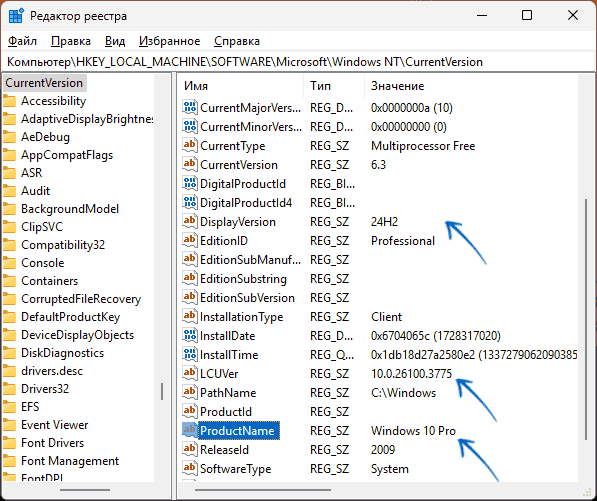Screen dimensions: 597x501
Task: Click the tree pane horizontal scrollbar
Action: pos(85,490)
